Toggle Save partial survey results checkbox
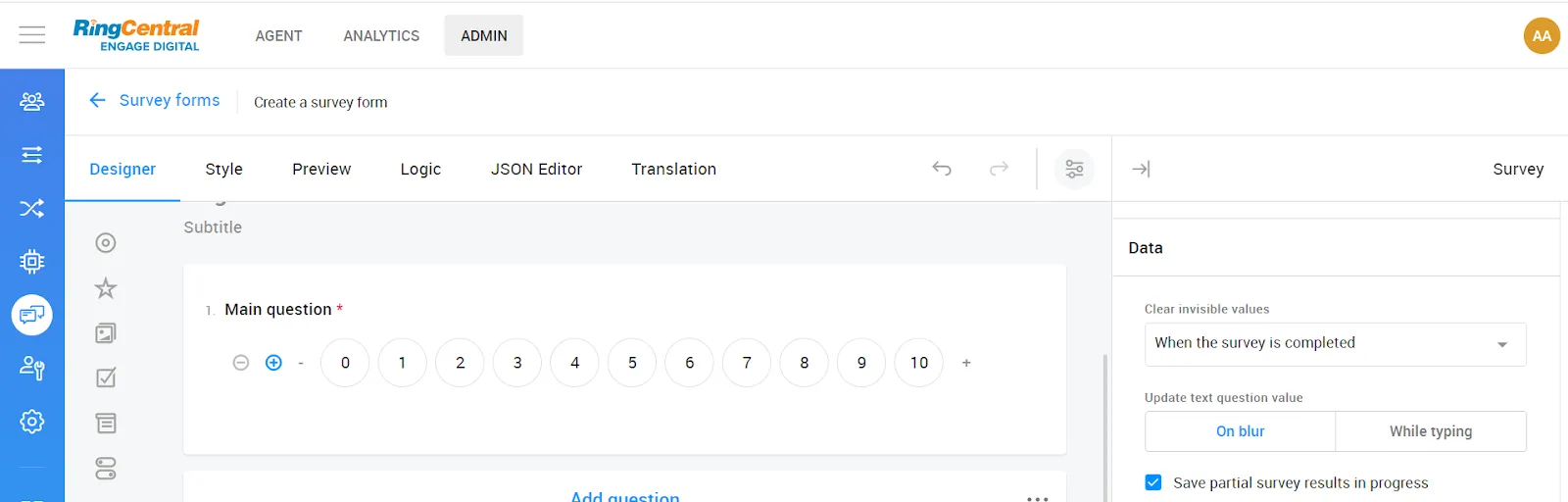1568x502 pixels. pos(1153,482)
